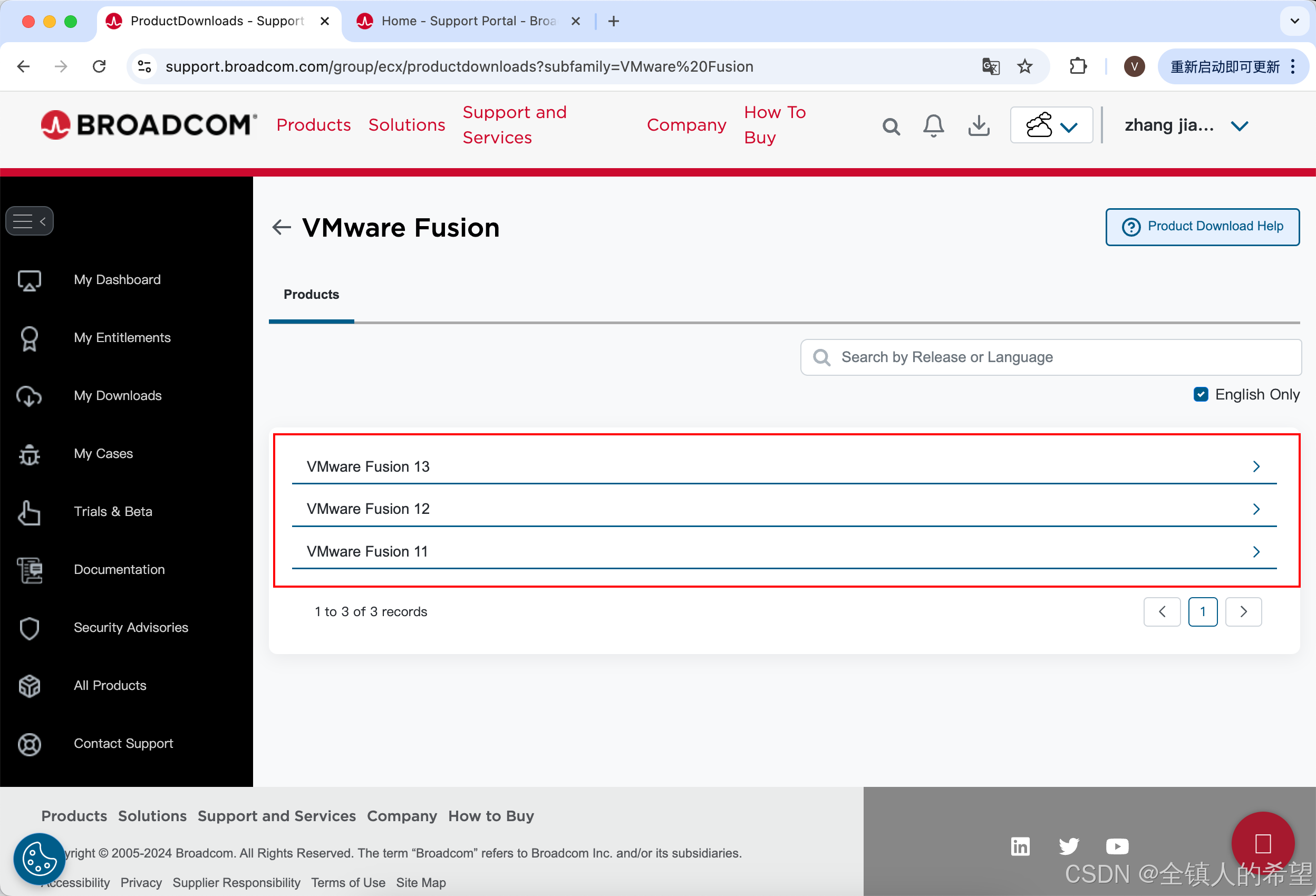Screen dimensions: 1316x896
Task: Open the Solutions top menu
Action: 407,124
